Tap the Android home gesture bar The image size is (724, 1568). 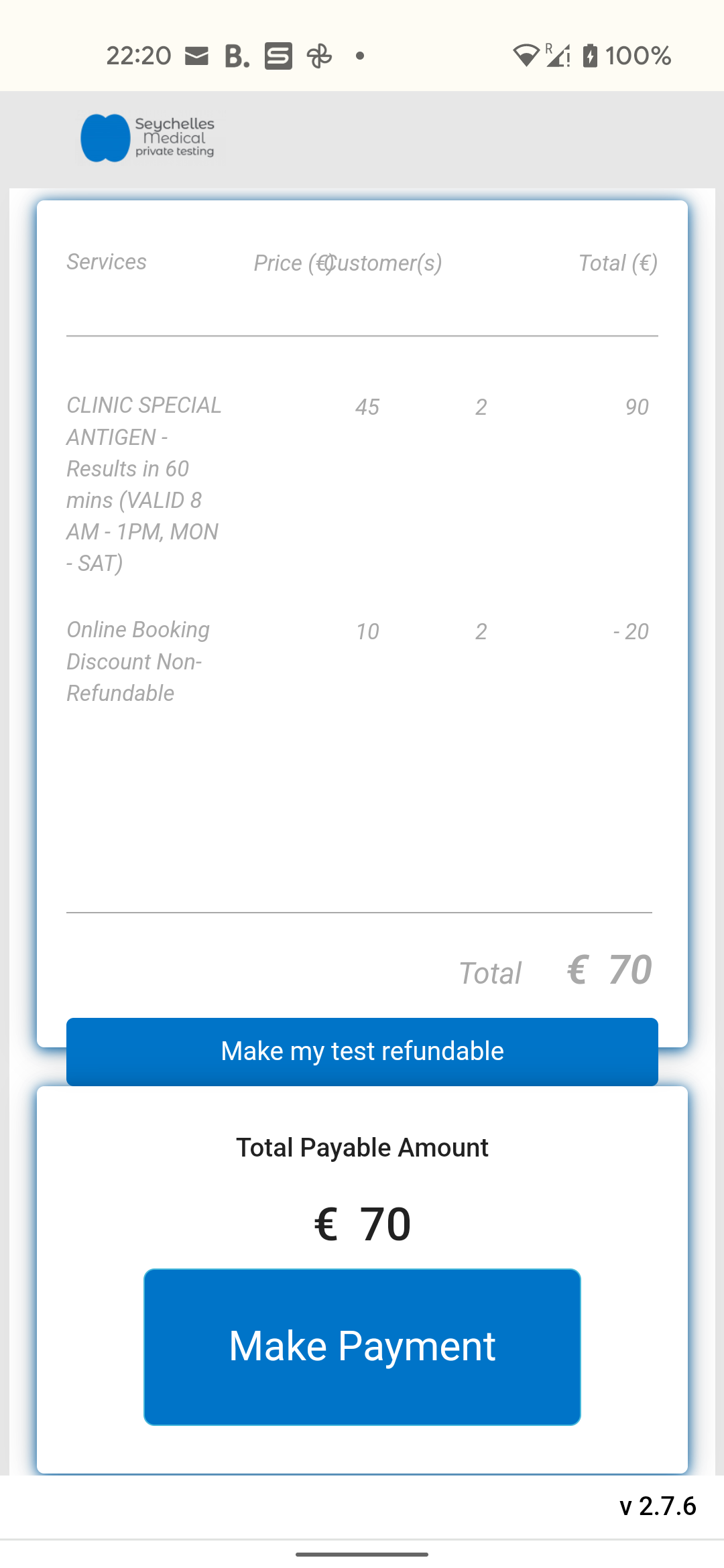(x=362, y=1554)
